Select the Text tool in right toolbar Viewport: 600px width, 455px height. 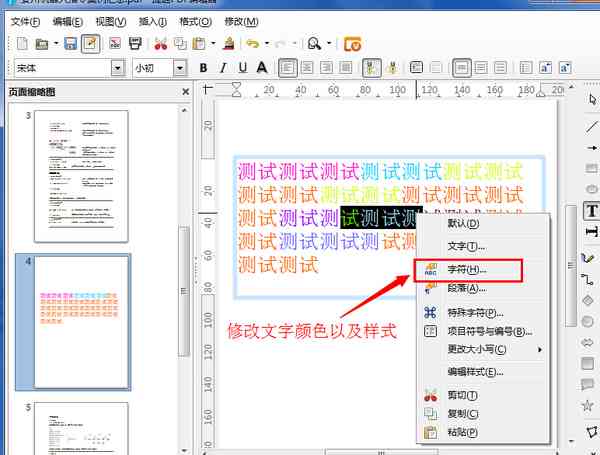pyautogui.click(x=592, y=211)
